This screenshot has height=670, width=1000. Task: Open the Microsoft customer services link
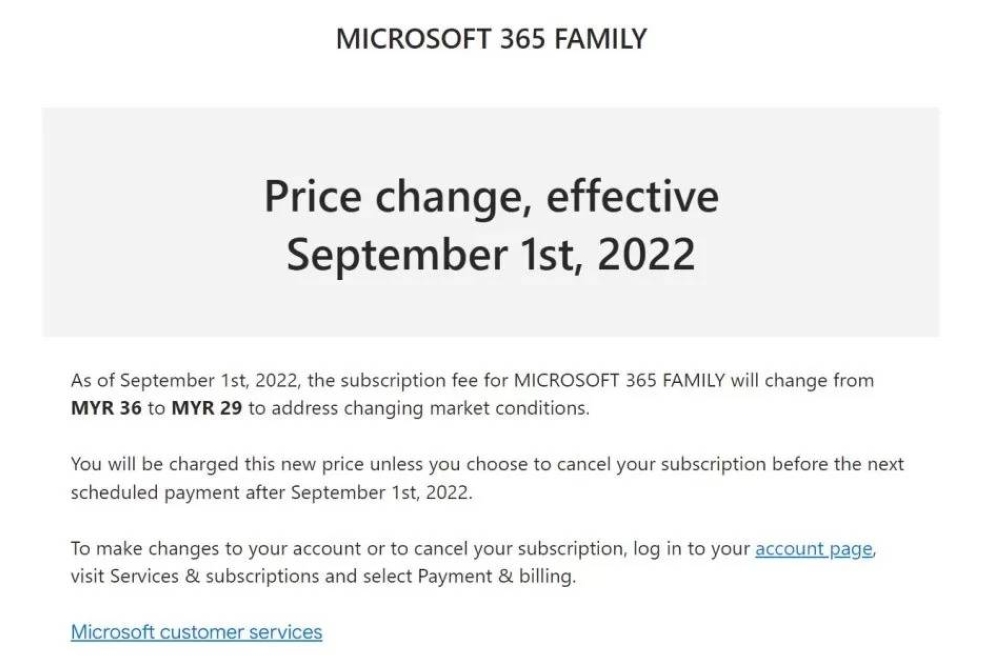pyautogui.click(x=196, y=632)
